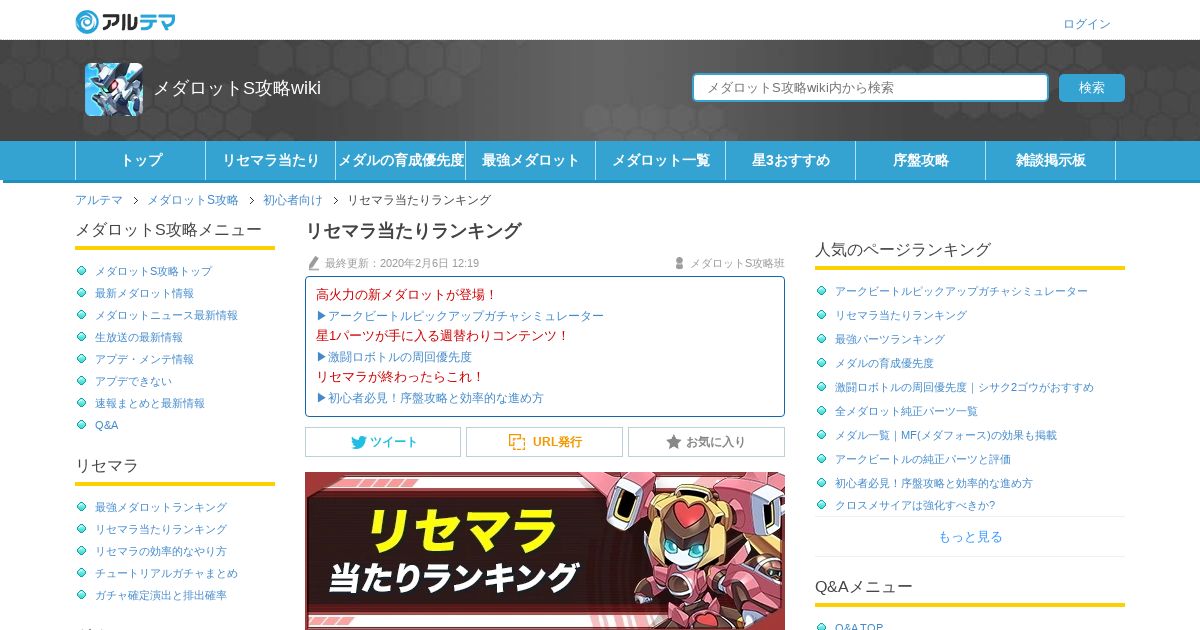1200x630 pixels.
Task: Open the 雑談掲示板 nav tab
Action: (1051, 160)
